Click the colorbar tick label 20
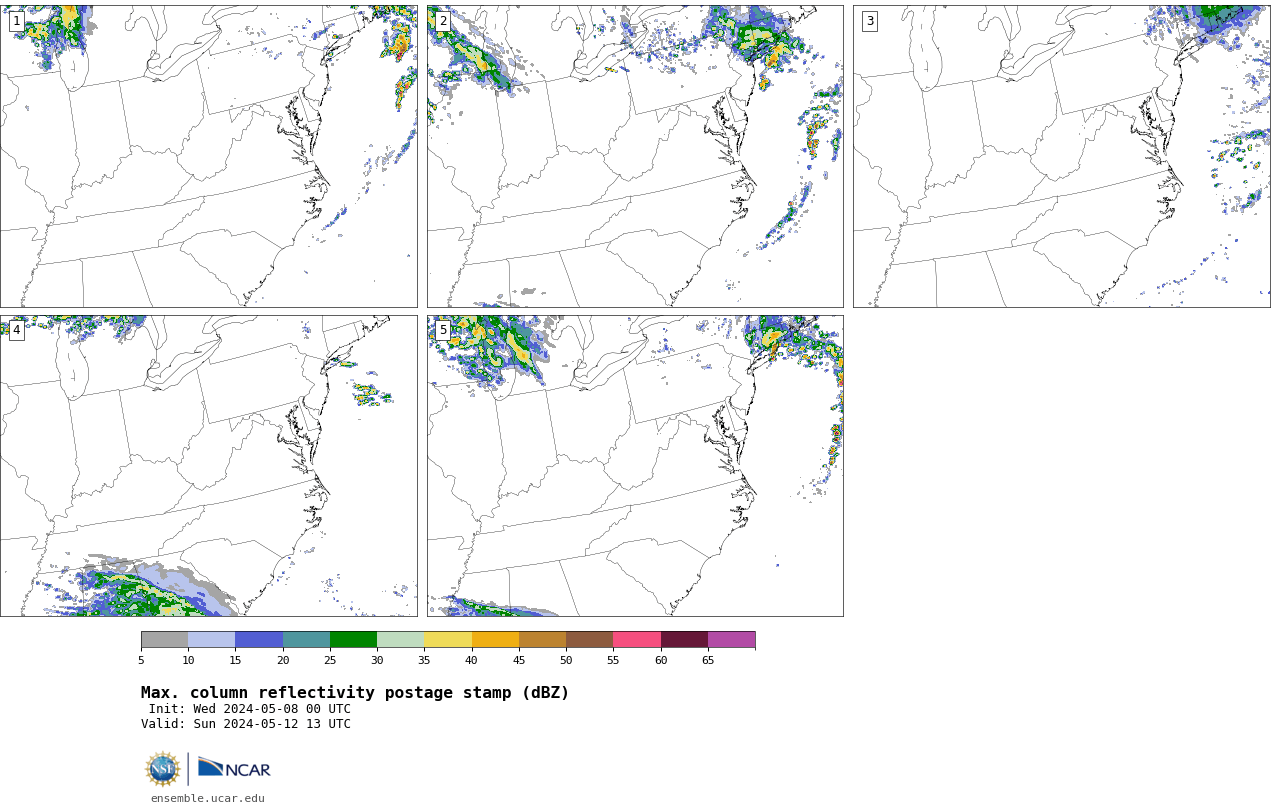The height and width of the screenshot is (809, 1280). (x=283, y=660)
